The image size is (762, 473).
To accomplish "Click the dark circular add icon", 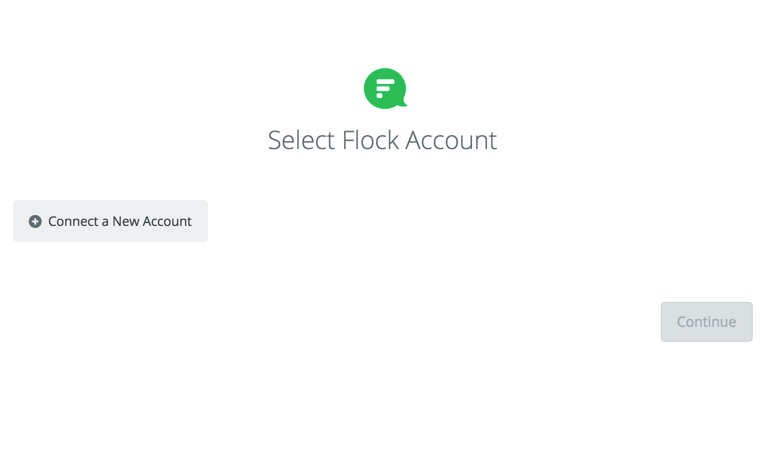I will point(35,222).
